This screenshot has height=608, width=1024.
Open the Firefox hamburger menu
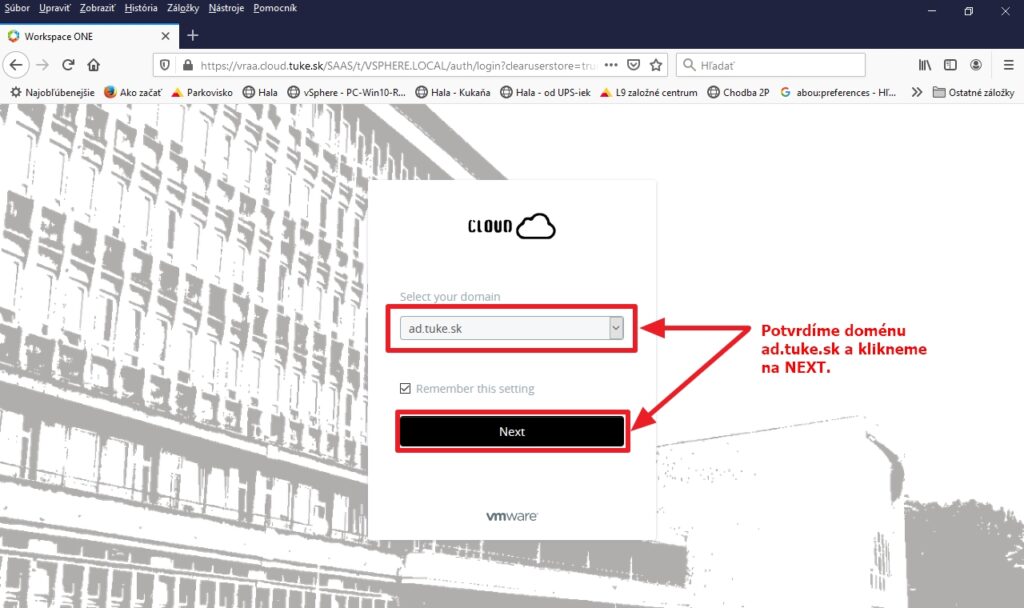[x=1003, y=65]
